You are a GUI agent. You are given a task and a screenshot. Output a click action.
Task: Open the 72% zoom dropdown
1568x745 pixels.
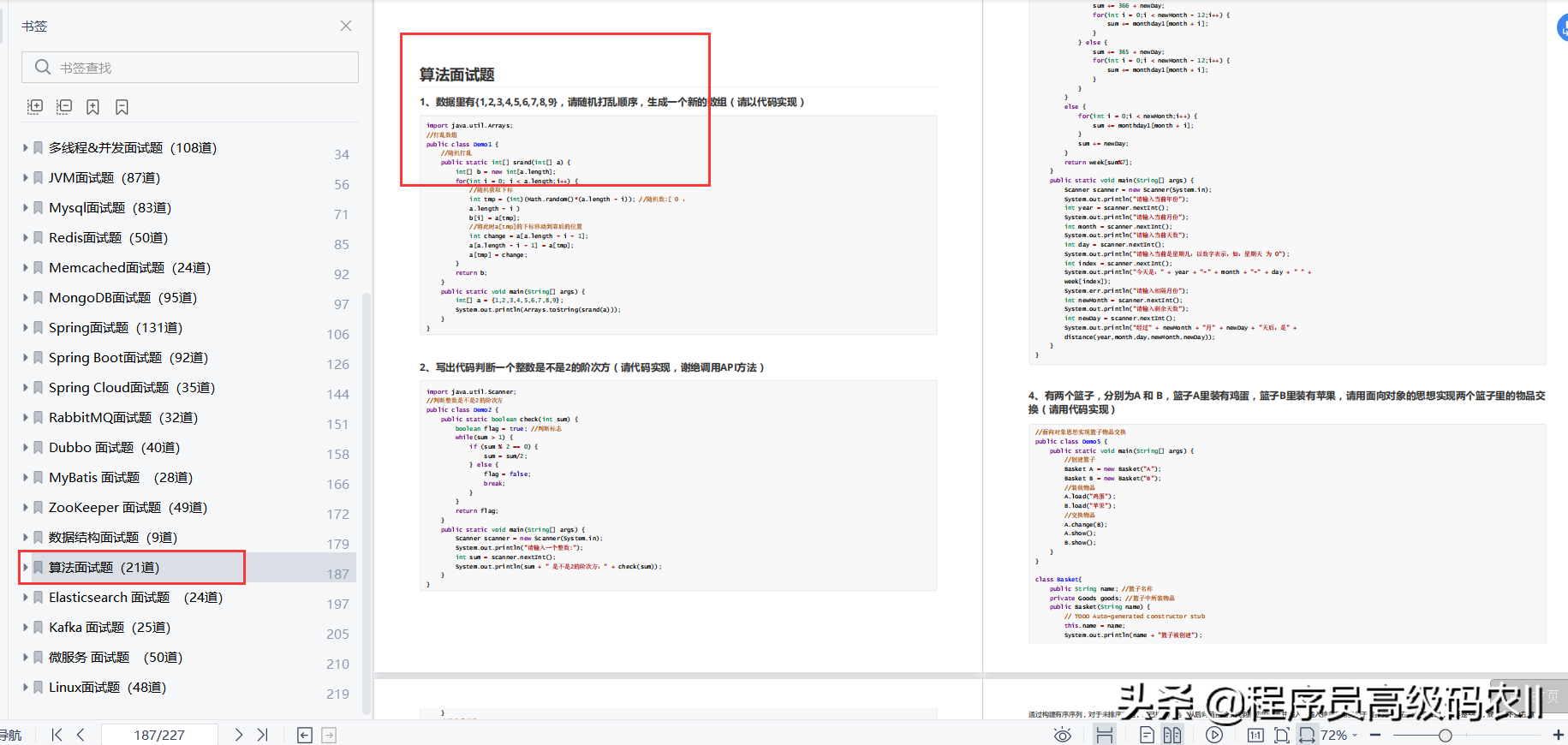[1338, 735]
